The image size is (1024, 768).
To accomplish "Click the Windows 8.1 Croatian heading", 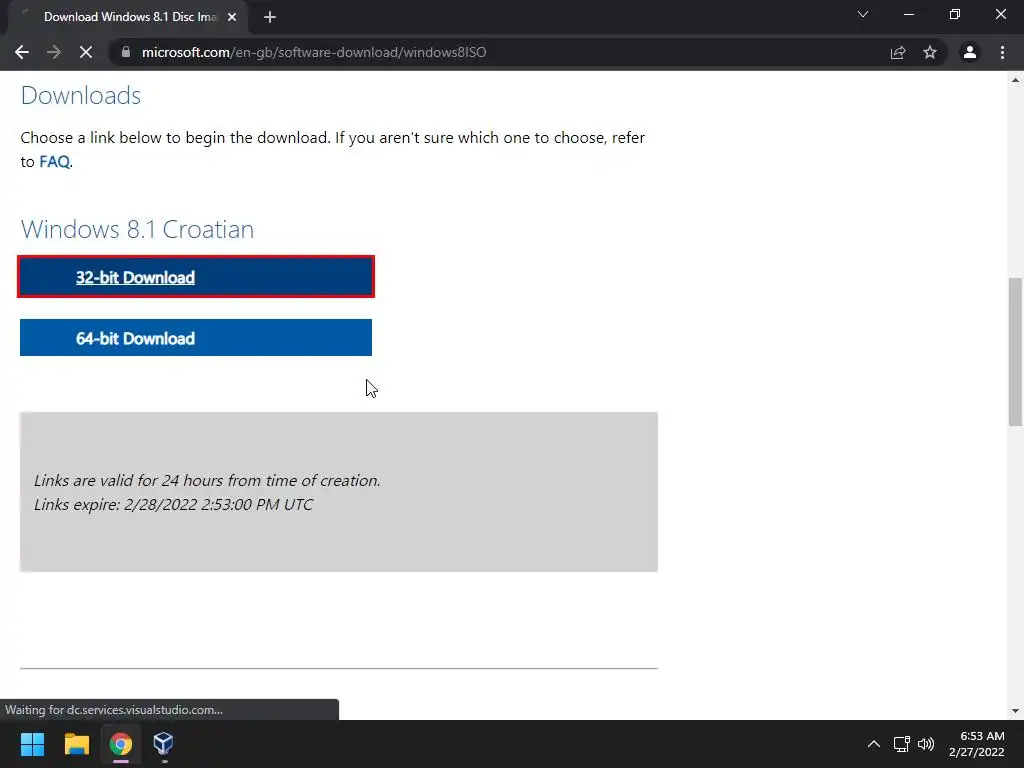I will coord(137,229).
